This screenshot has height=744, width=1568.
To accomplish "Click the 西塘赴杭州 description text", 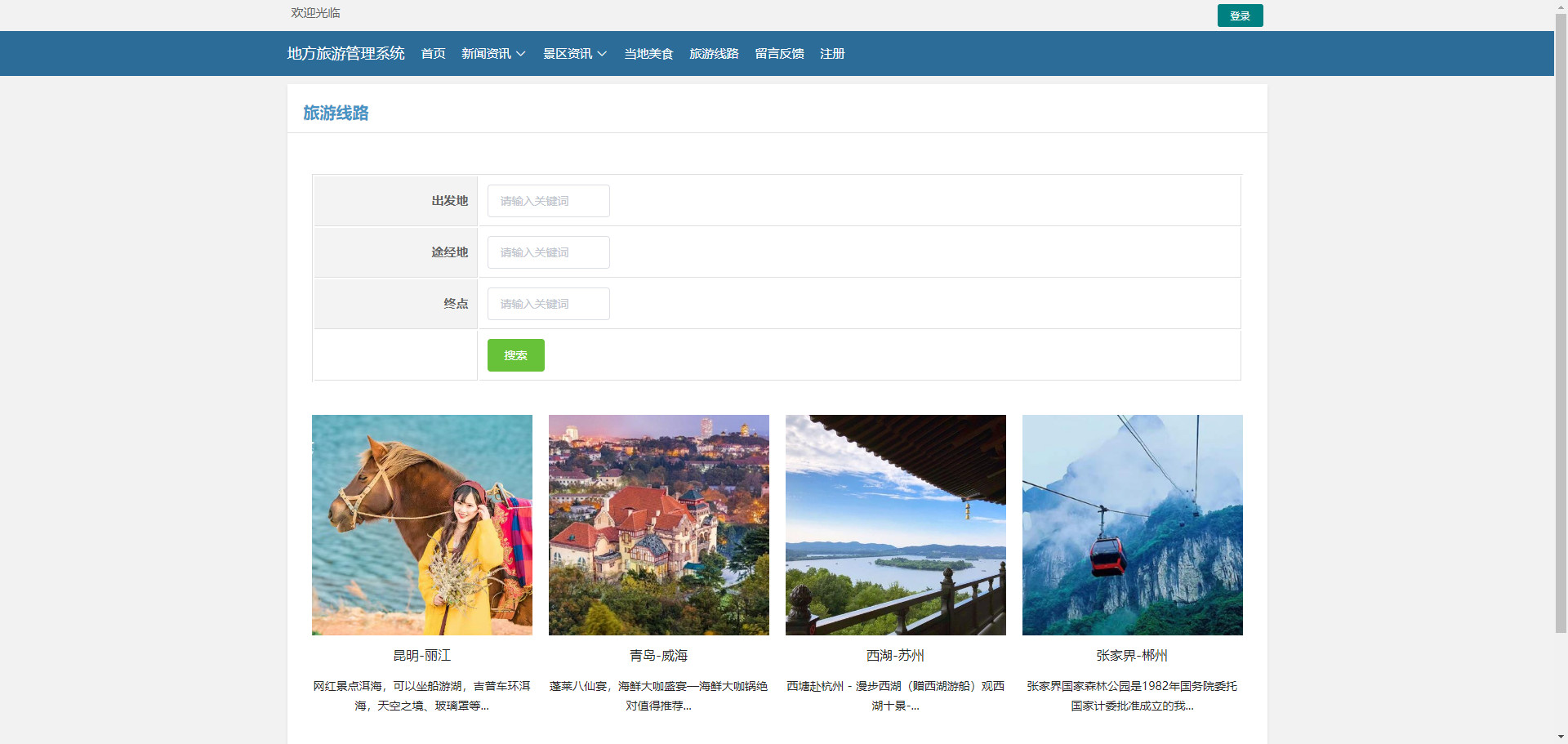I will [896, 696].
